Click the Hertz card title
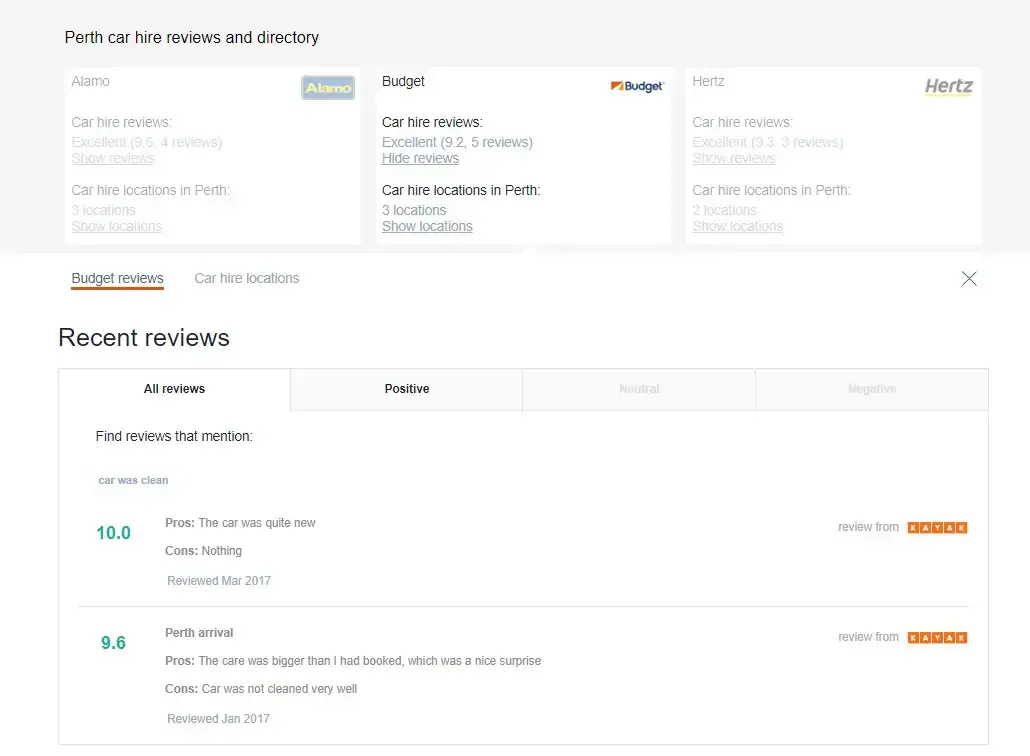This screenshot has height=756, width=1030. (708, 81)
